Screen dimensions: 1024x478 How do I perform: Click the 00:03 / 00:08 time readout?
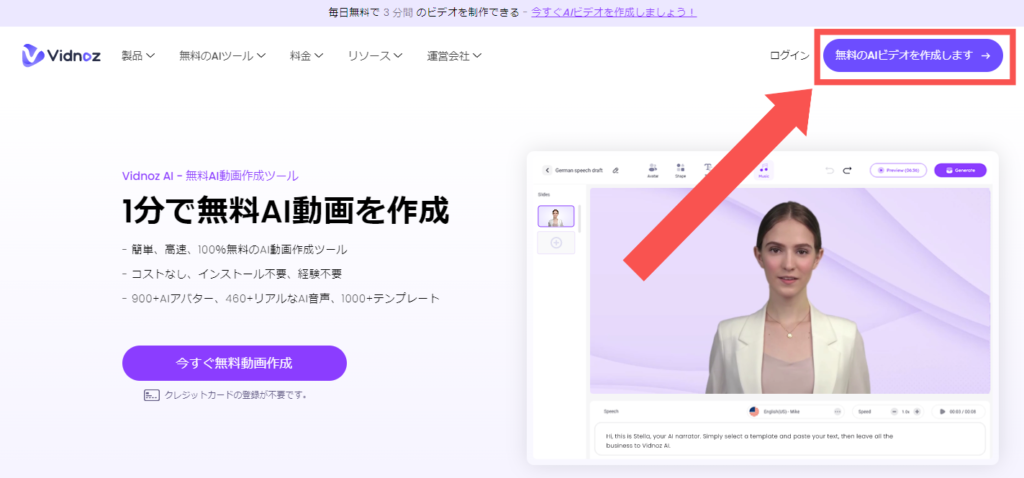coord(963,411)
